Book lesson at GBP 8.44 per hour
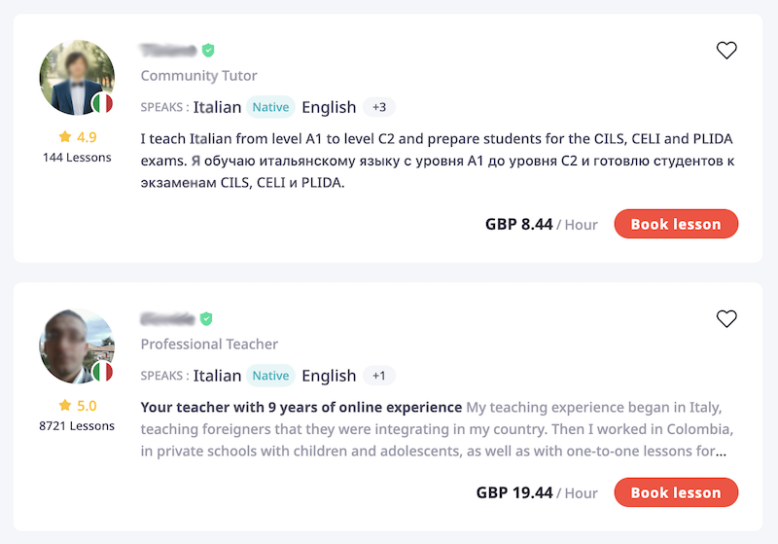 coord(675,224)
